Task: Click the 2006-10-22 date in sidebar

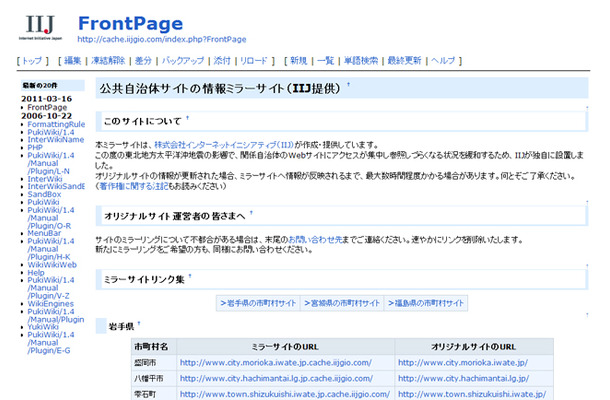Action: (46, 116)
